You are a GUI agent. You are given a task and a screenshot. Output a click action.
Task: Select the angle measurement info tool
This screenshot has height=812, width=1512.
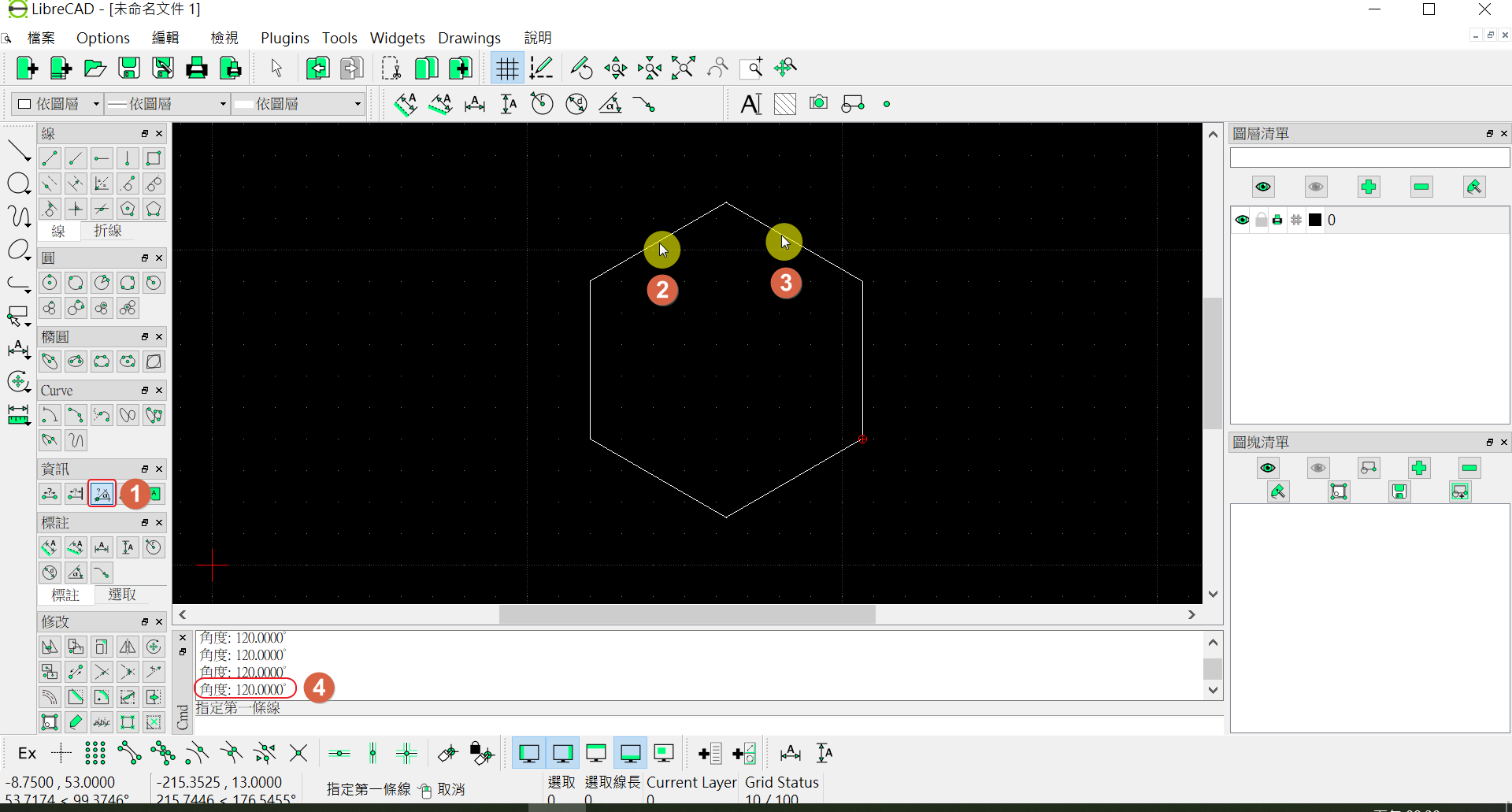tap(102, 494)
